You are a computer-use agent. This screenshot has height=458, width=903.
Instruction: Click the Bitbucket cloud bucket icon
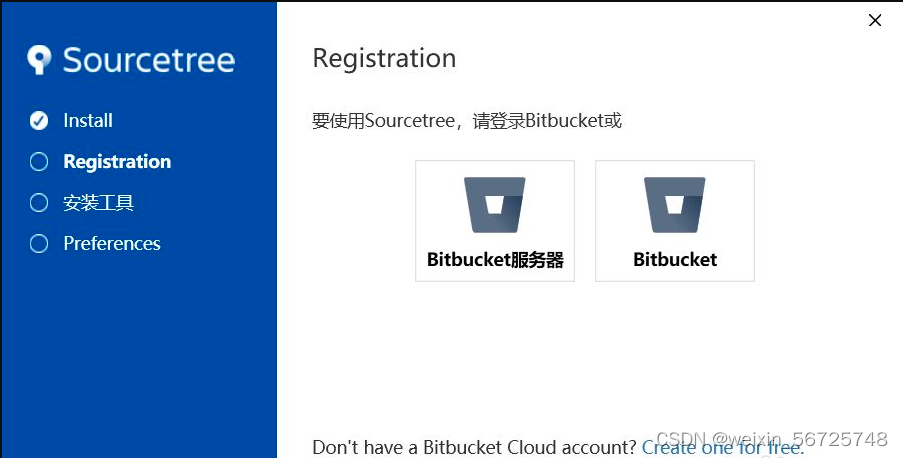click(674, 205)
